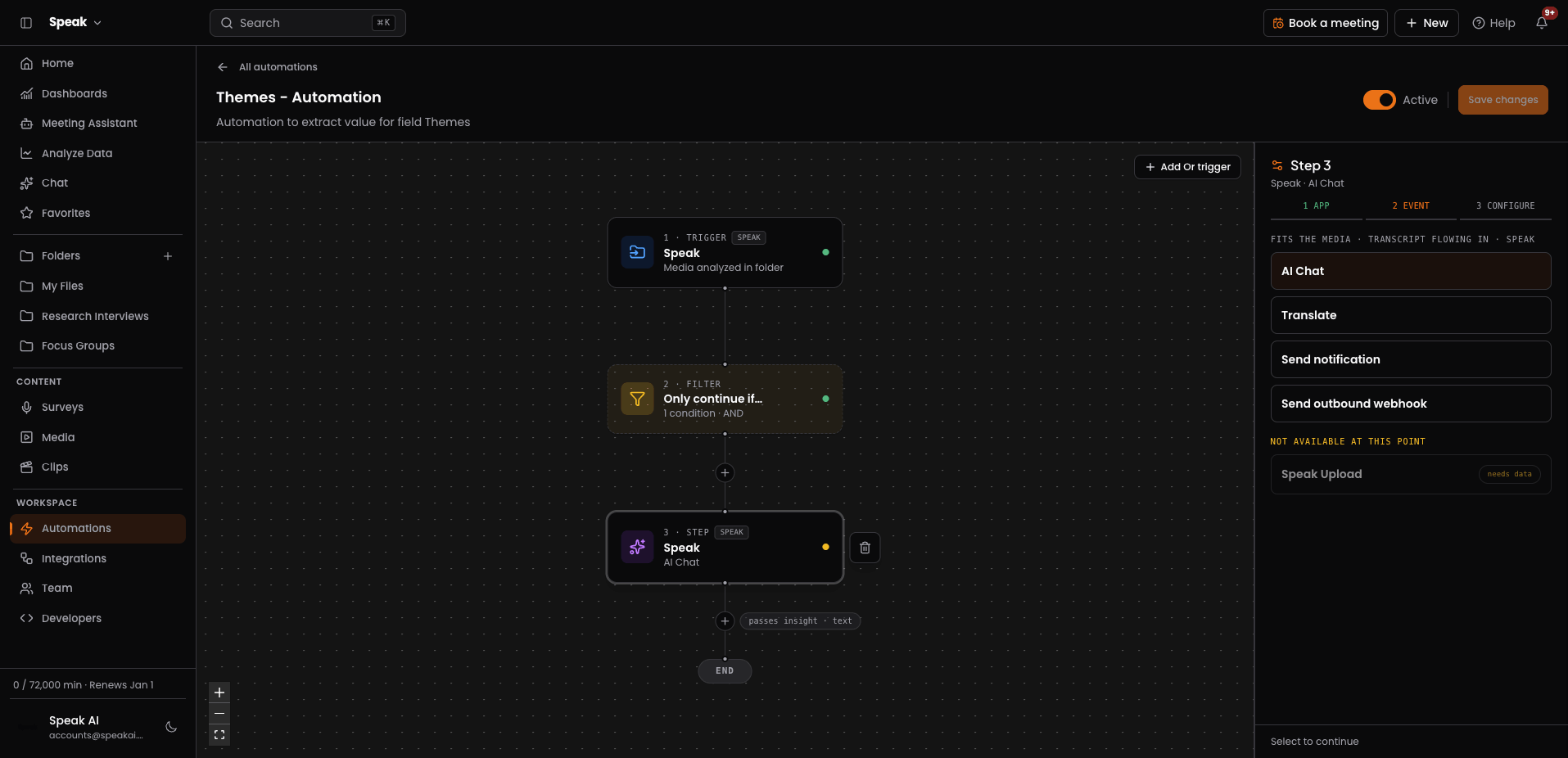Go back to All automations
1568x758 pixels.
click(278, 67)
